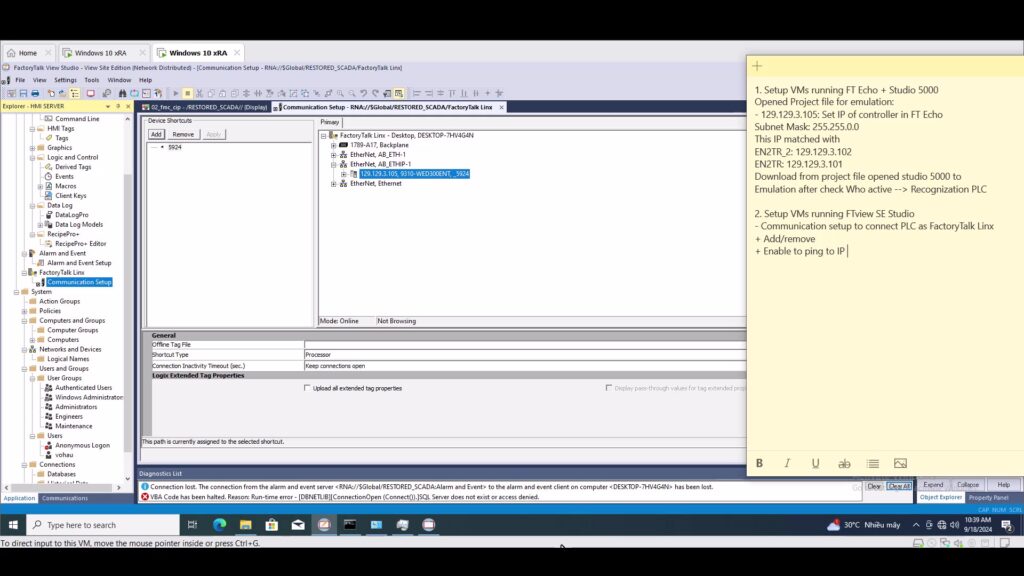This screenshot has height=576, width=1024.
Task: Click the Add button under Device Shortcuts
Action: click(156, 134)
